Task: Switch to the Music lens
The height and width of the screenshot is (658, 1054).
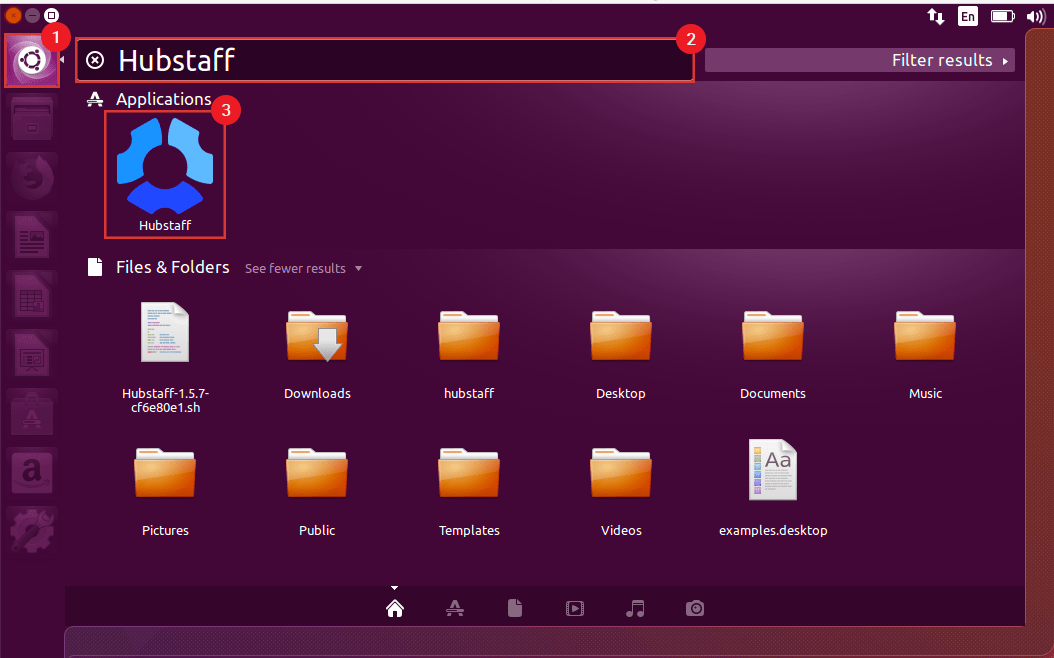Action: [635, 608]
